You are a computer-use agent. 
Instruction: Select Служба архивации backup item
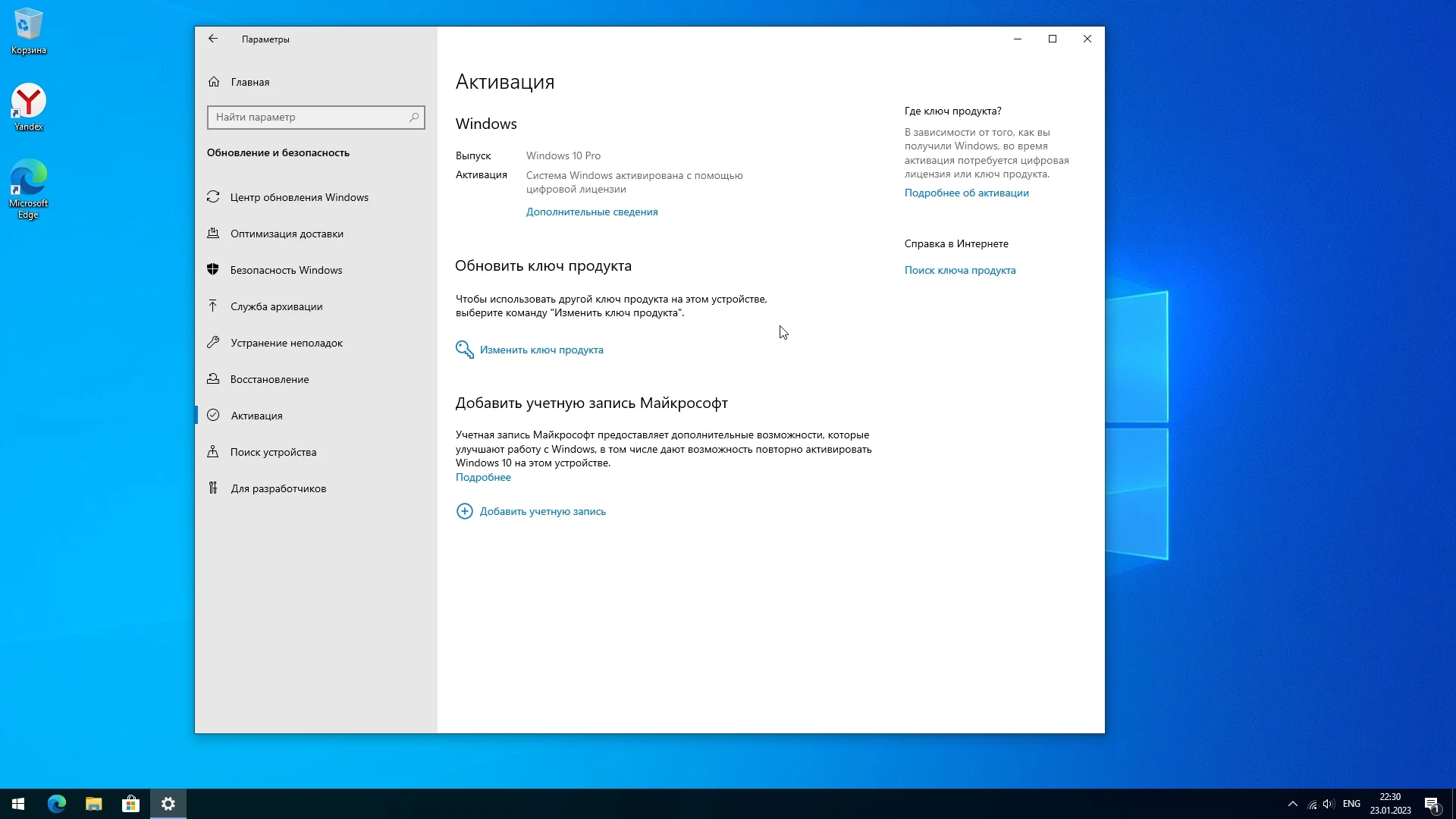coord(276,306)
